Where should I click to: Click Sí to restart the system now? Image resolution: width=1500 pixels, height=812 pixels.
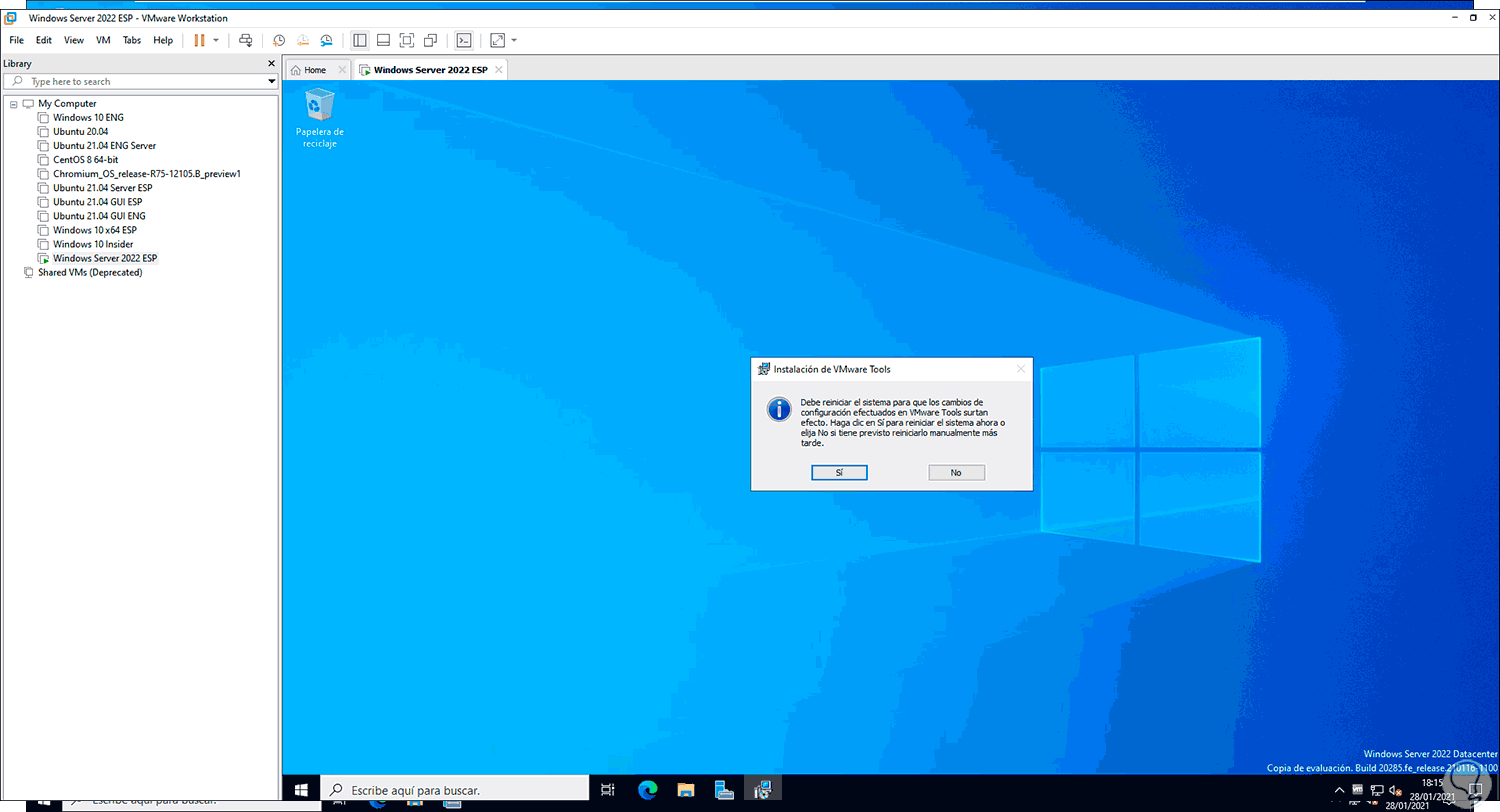839,473
